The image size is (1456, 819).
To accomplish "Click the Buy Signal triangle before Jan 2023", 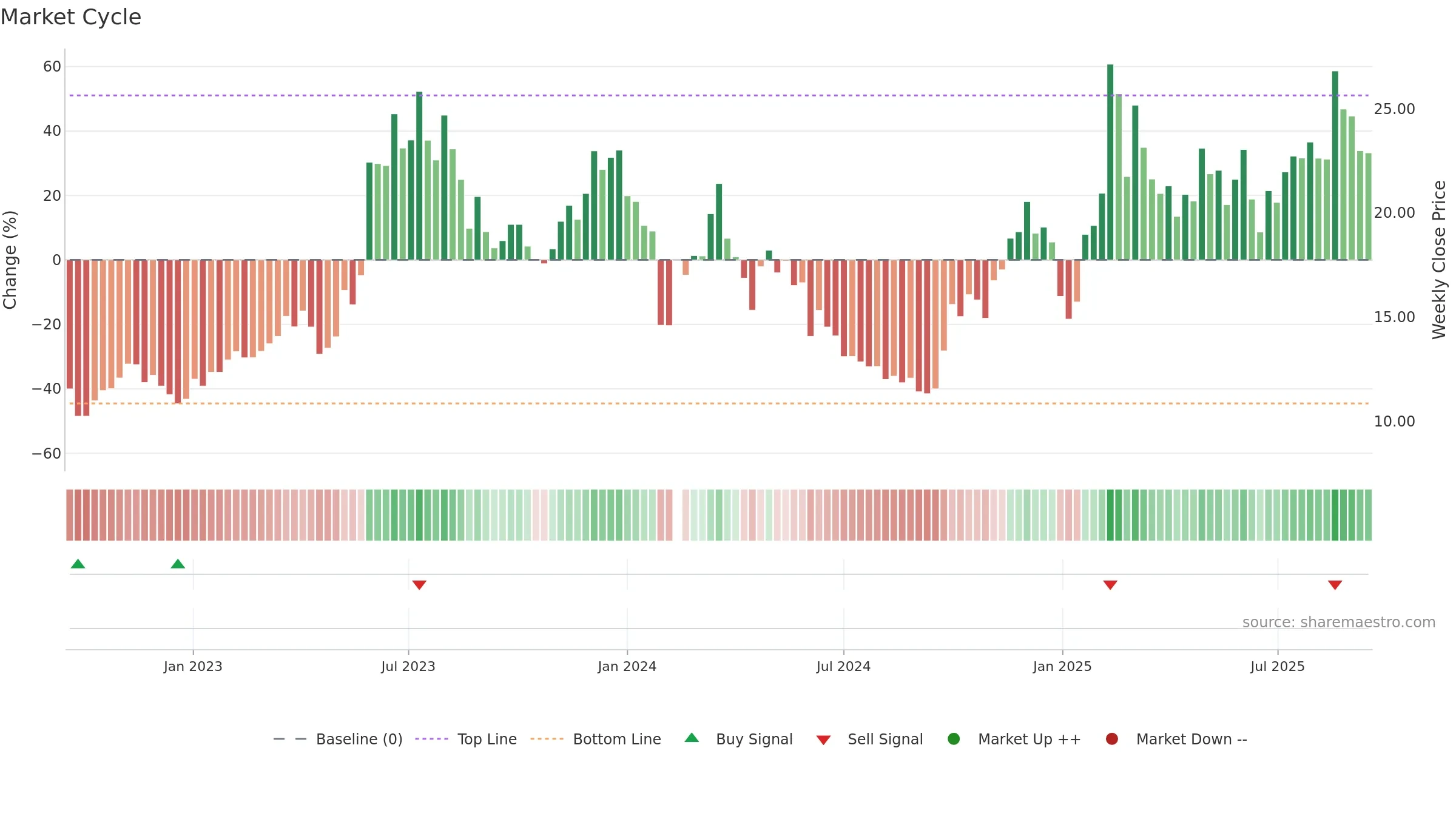I will pos(178,564).
